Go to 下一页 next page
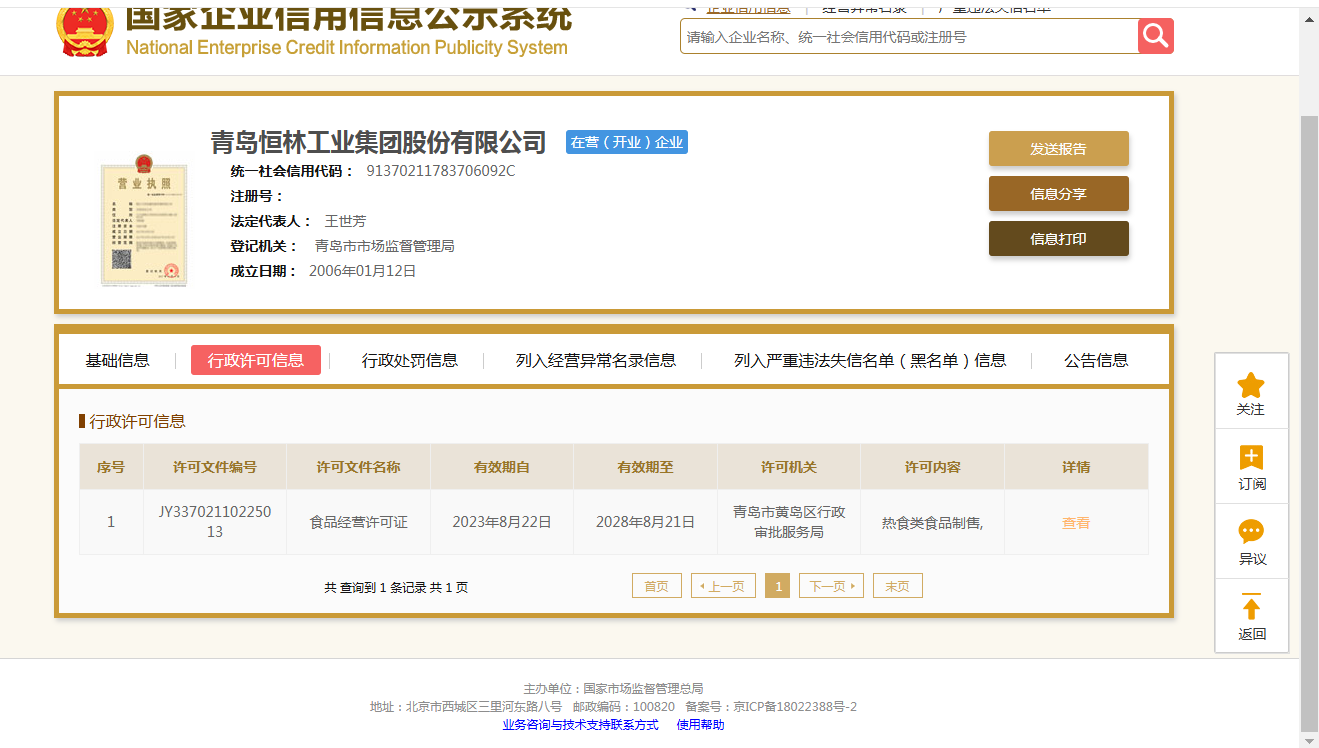 click(830, 586)
